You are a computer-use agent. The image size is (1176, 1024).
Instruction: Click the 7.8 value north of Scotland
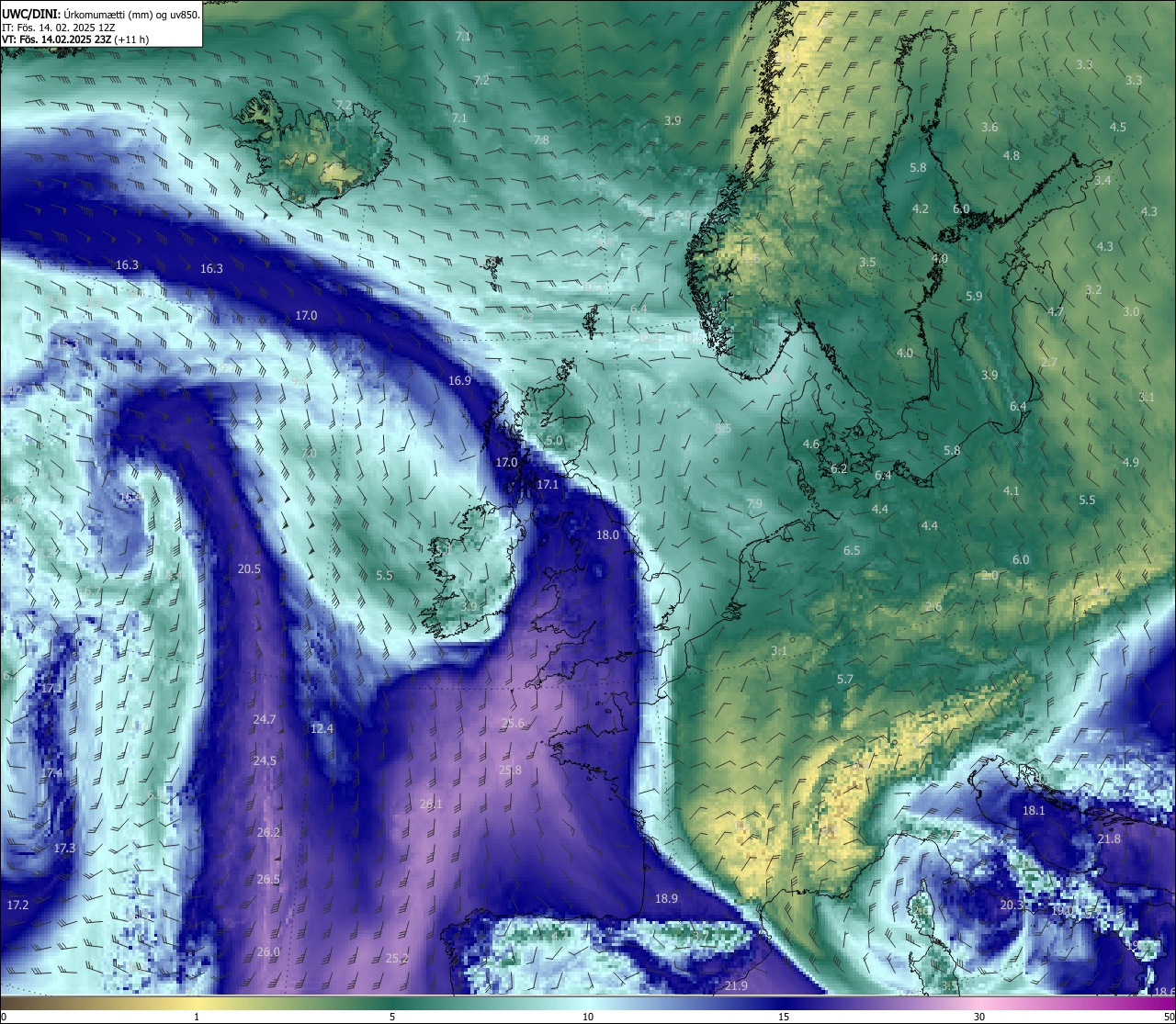541,140
